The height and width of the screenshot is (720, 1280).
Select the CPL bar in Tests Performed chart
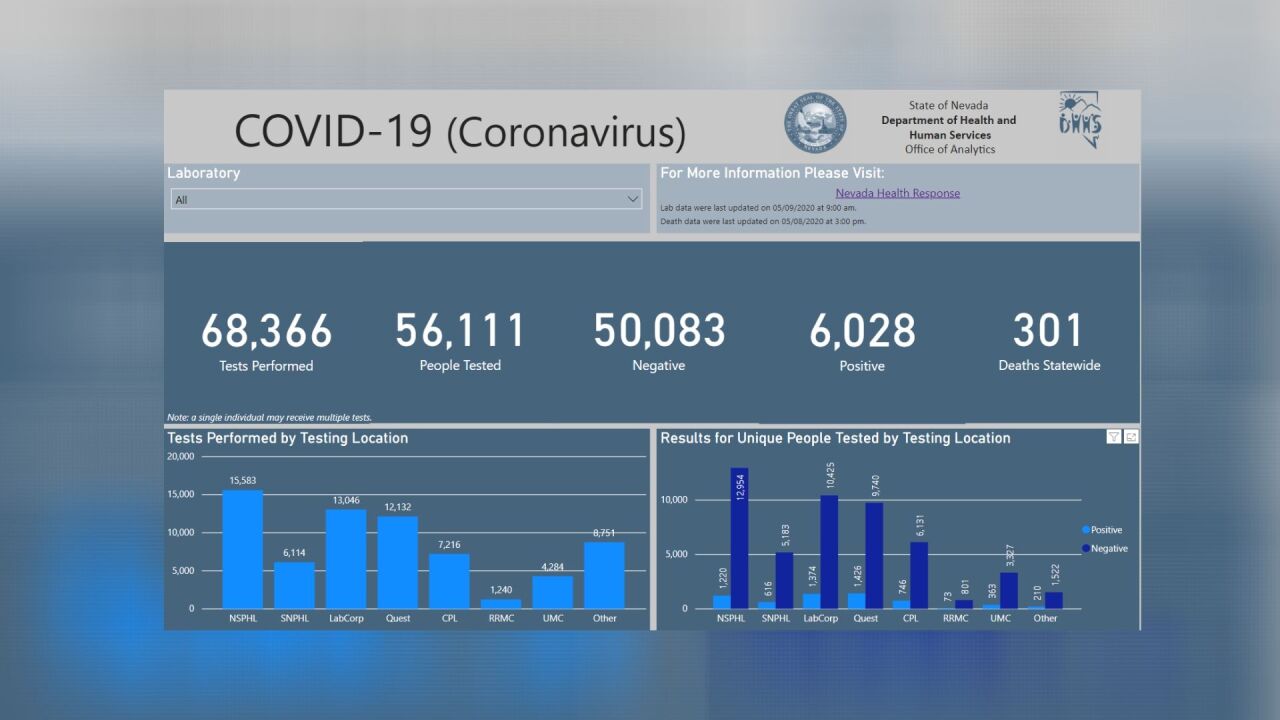point(449,581)
